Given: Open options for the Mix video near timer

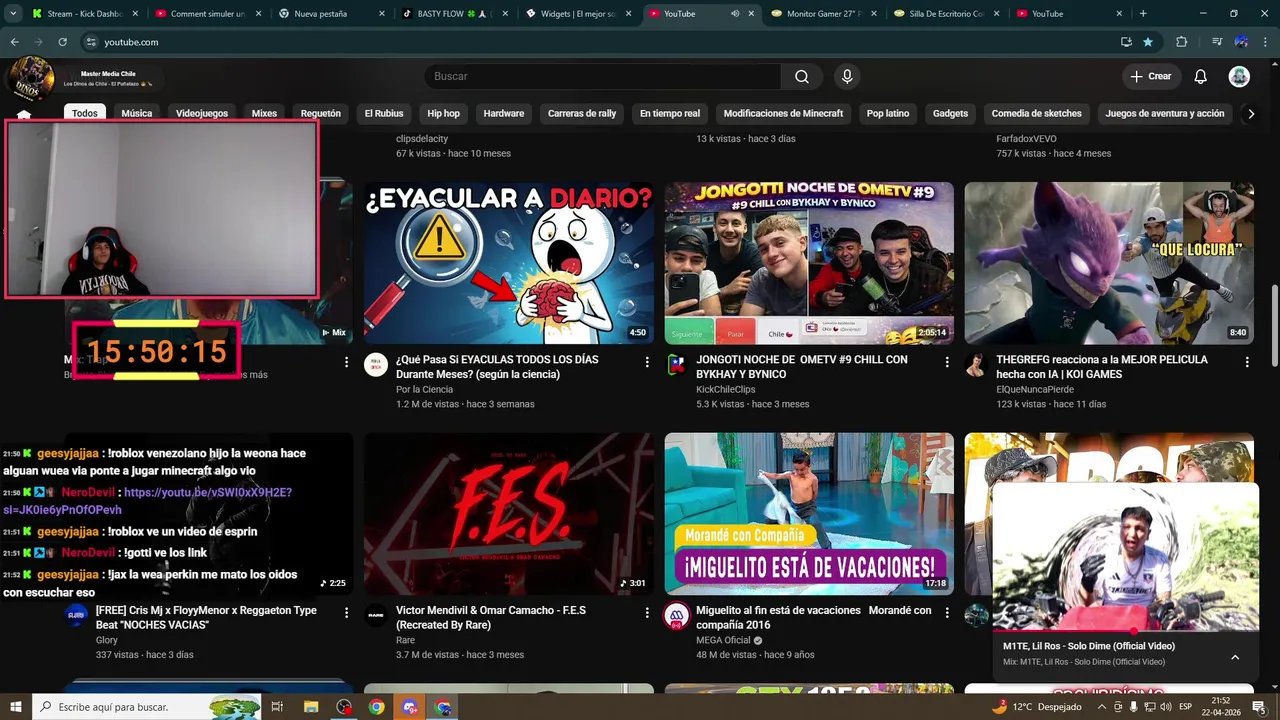Looking at the screenshot, I should click(x=347, y=362).
